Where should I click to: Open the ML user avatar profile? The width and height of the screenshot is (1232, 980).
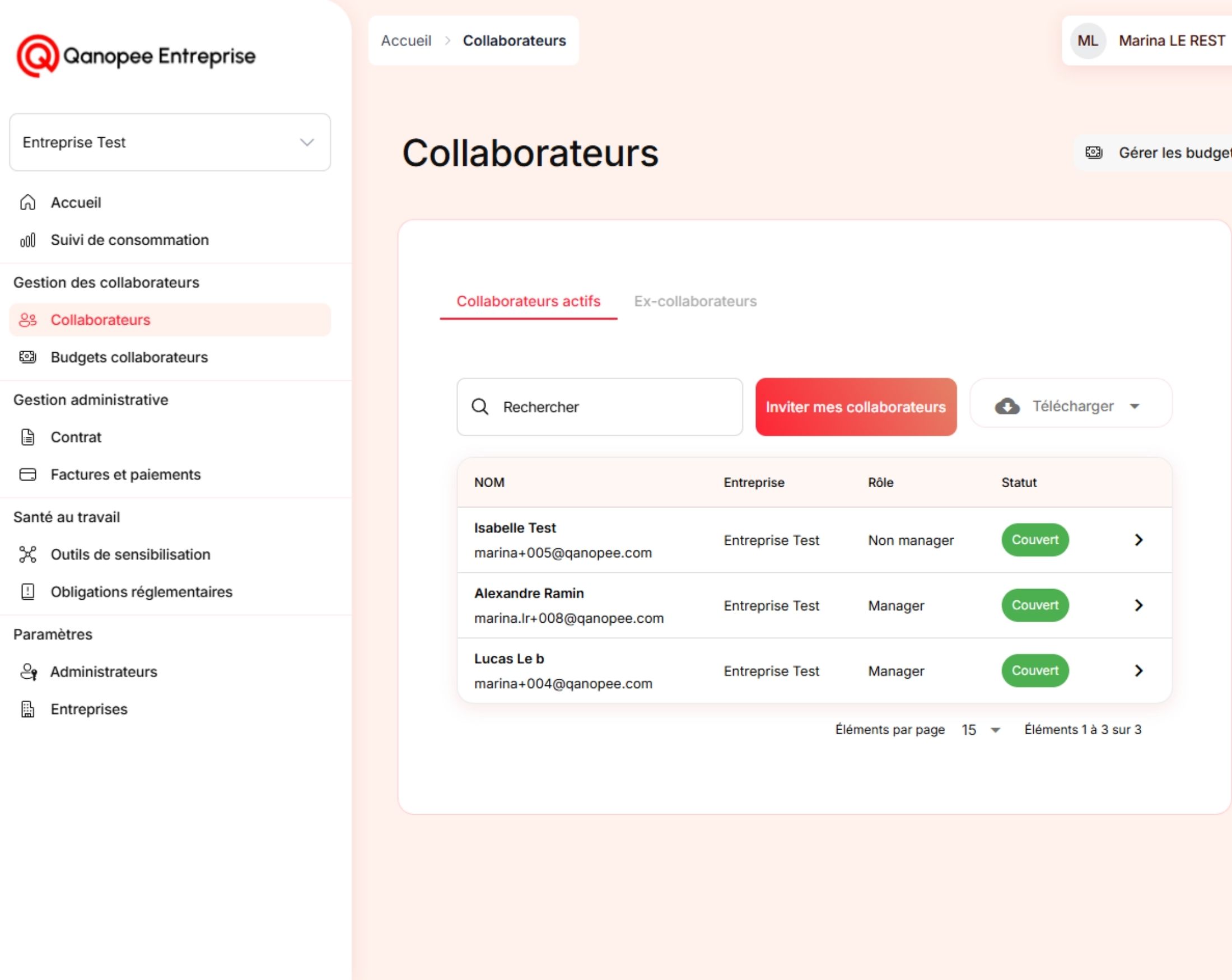(1088, 40)
